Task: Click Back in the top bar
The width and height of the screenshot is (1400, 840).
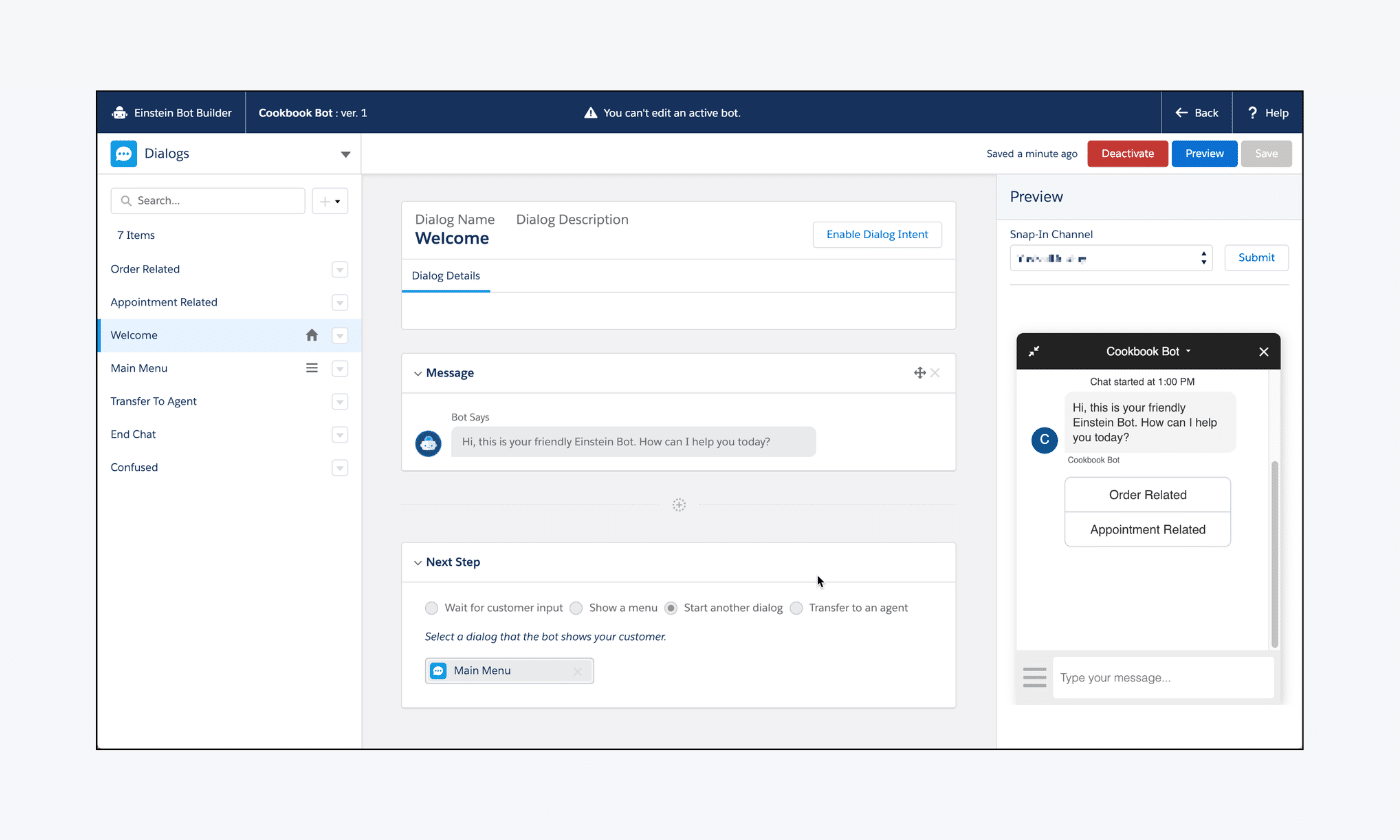Action: tap(1197, 113)
